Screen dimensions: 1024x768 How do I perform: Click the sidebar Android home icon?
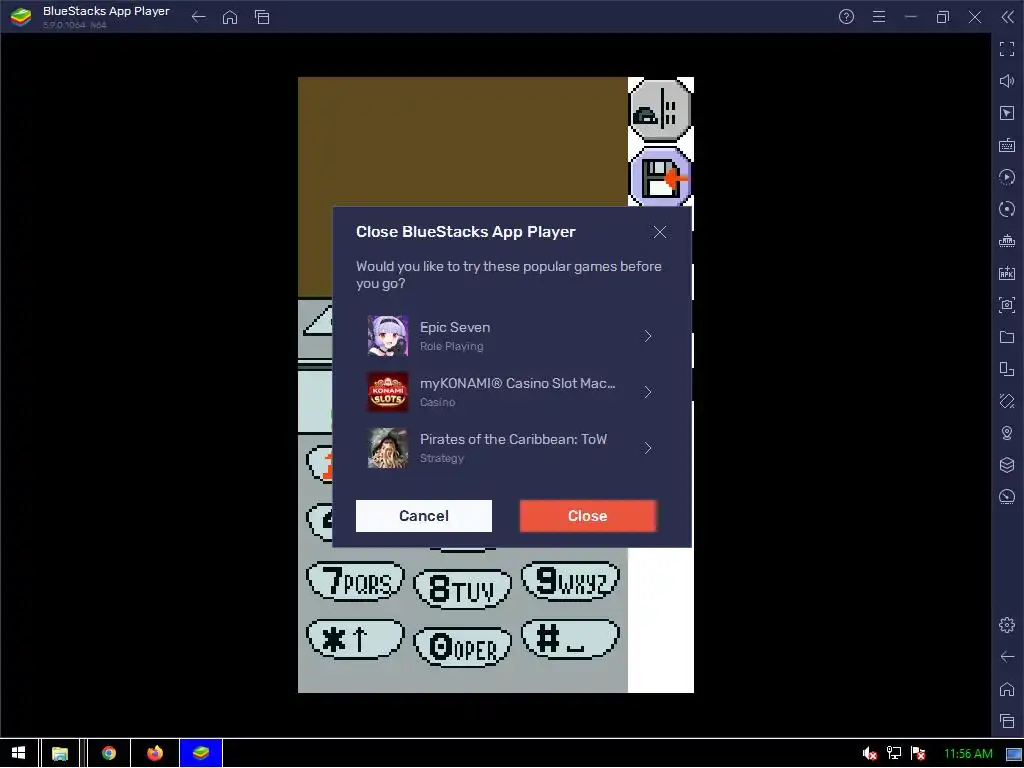pos(1007,689)
